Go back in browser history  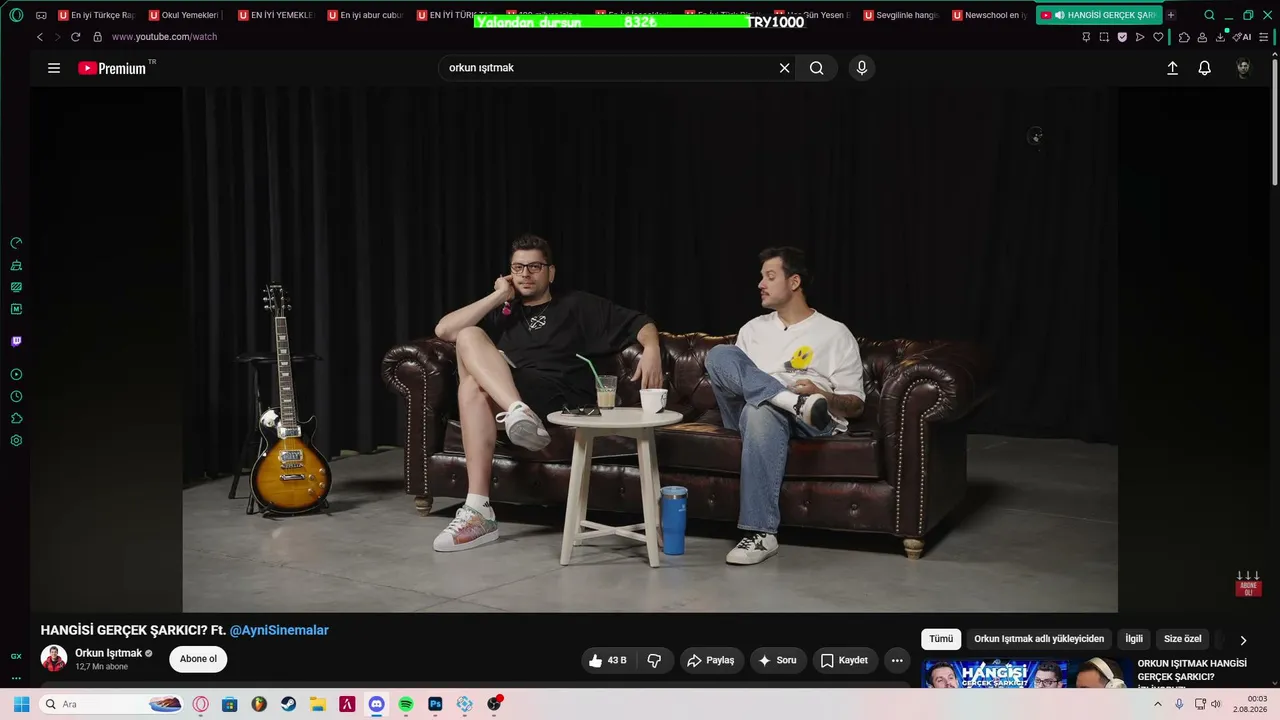click(40, 37)
